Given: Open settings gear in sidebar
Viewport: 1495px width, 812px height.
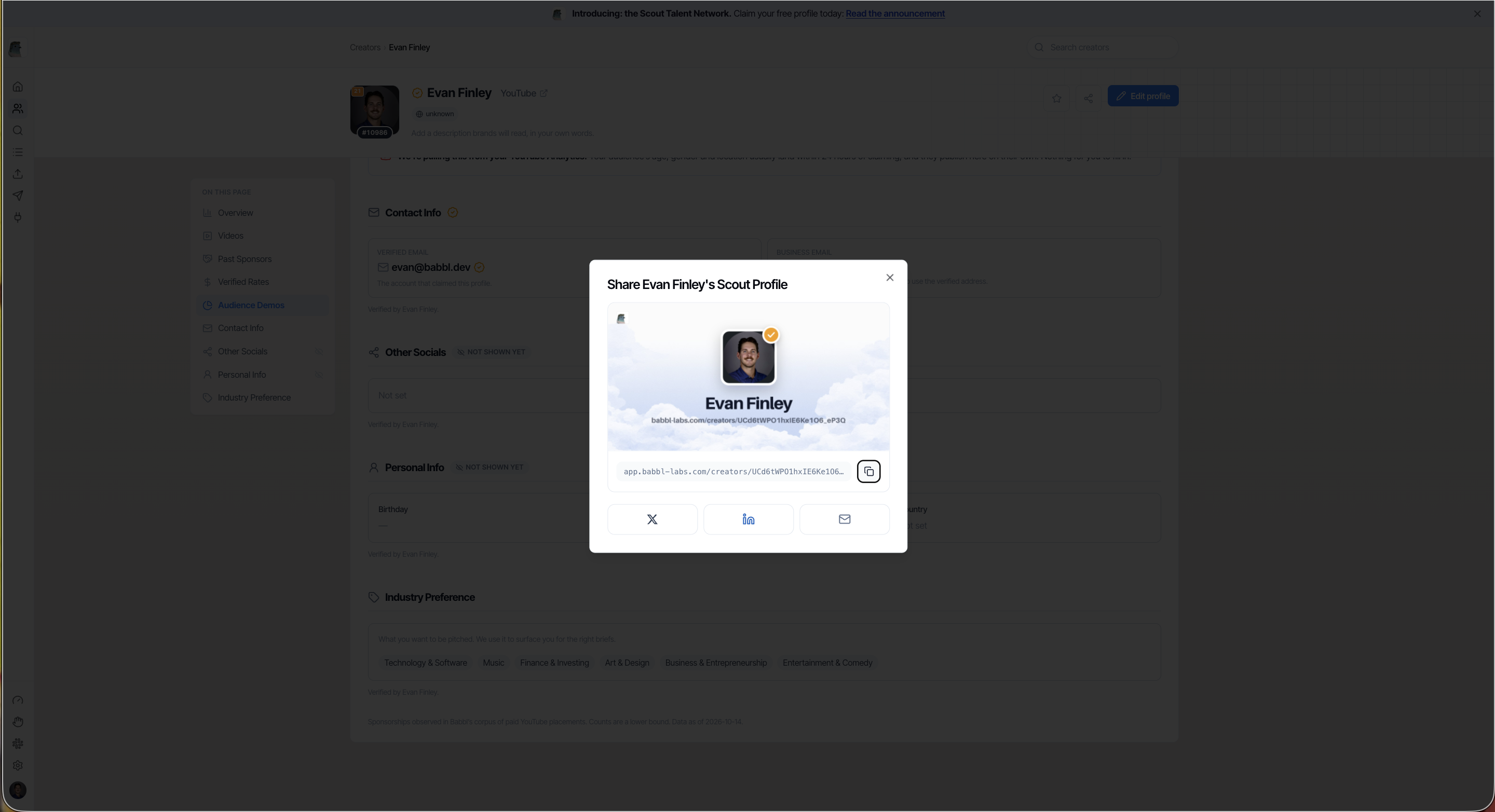Looking at the screenshot, I should click(18, 766).
